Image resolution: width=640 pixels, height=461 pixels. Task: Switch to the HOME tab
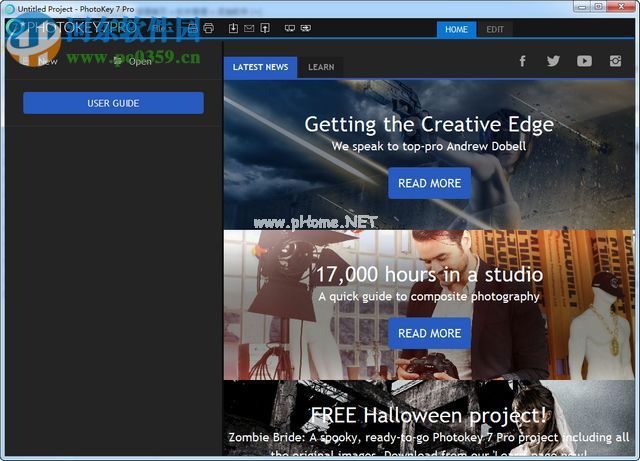point(456,29)
